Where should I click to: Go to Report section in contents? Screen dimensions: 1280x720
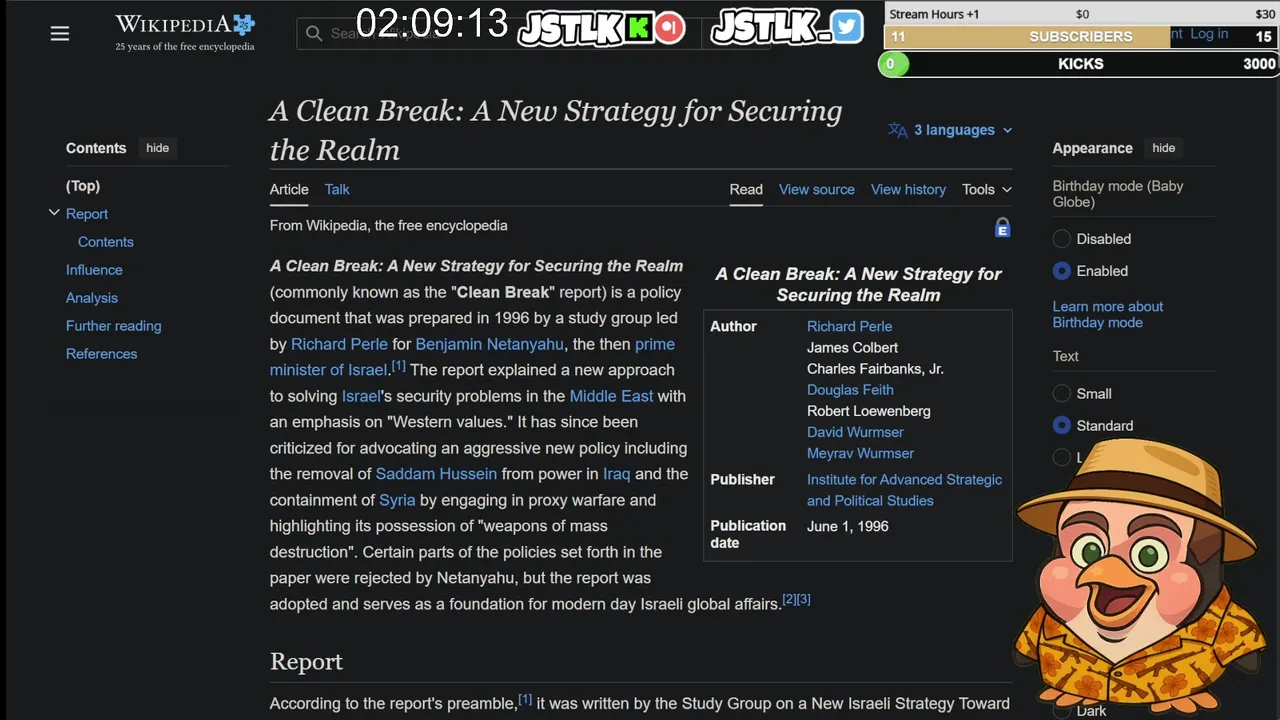(87, 214)
